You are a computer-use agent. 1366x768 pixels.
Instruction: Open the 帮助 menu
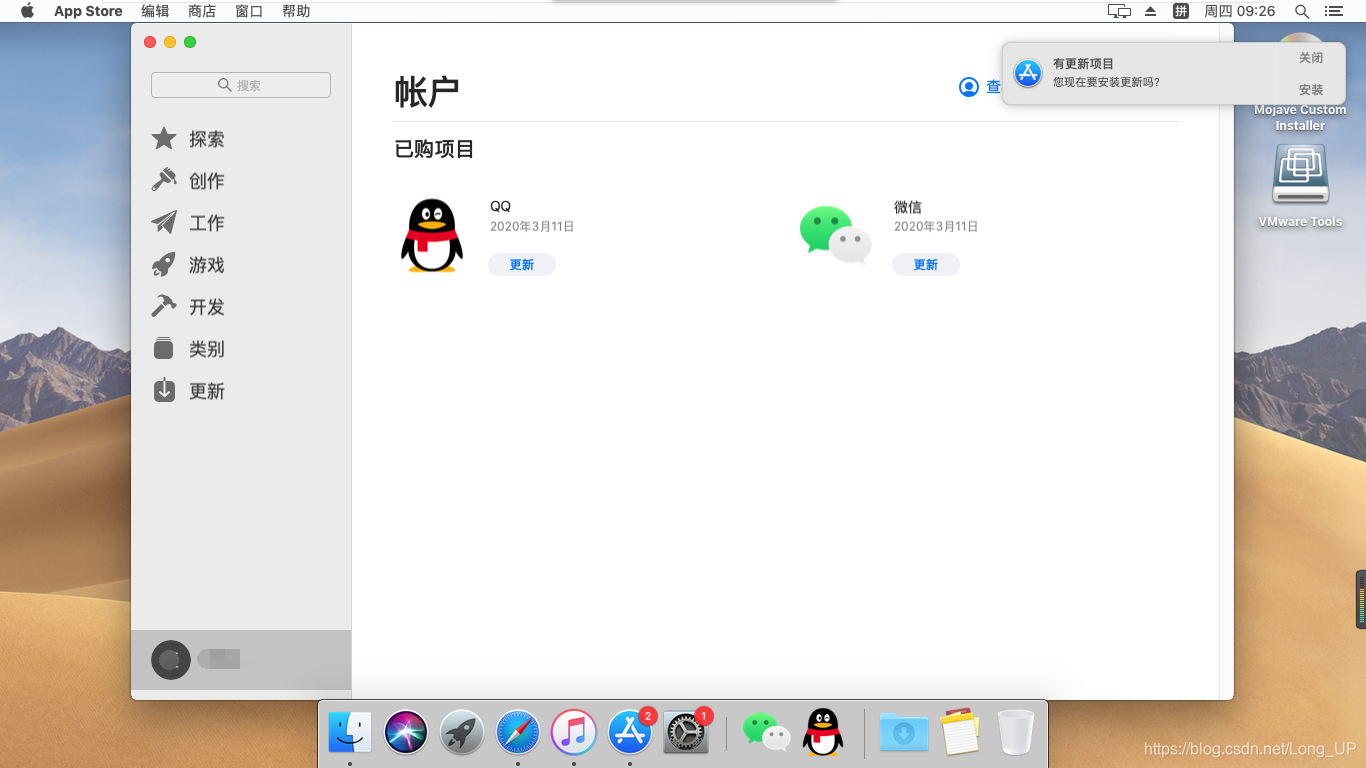(x=296, y=11)
